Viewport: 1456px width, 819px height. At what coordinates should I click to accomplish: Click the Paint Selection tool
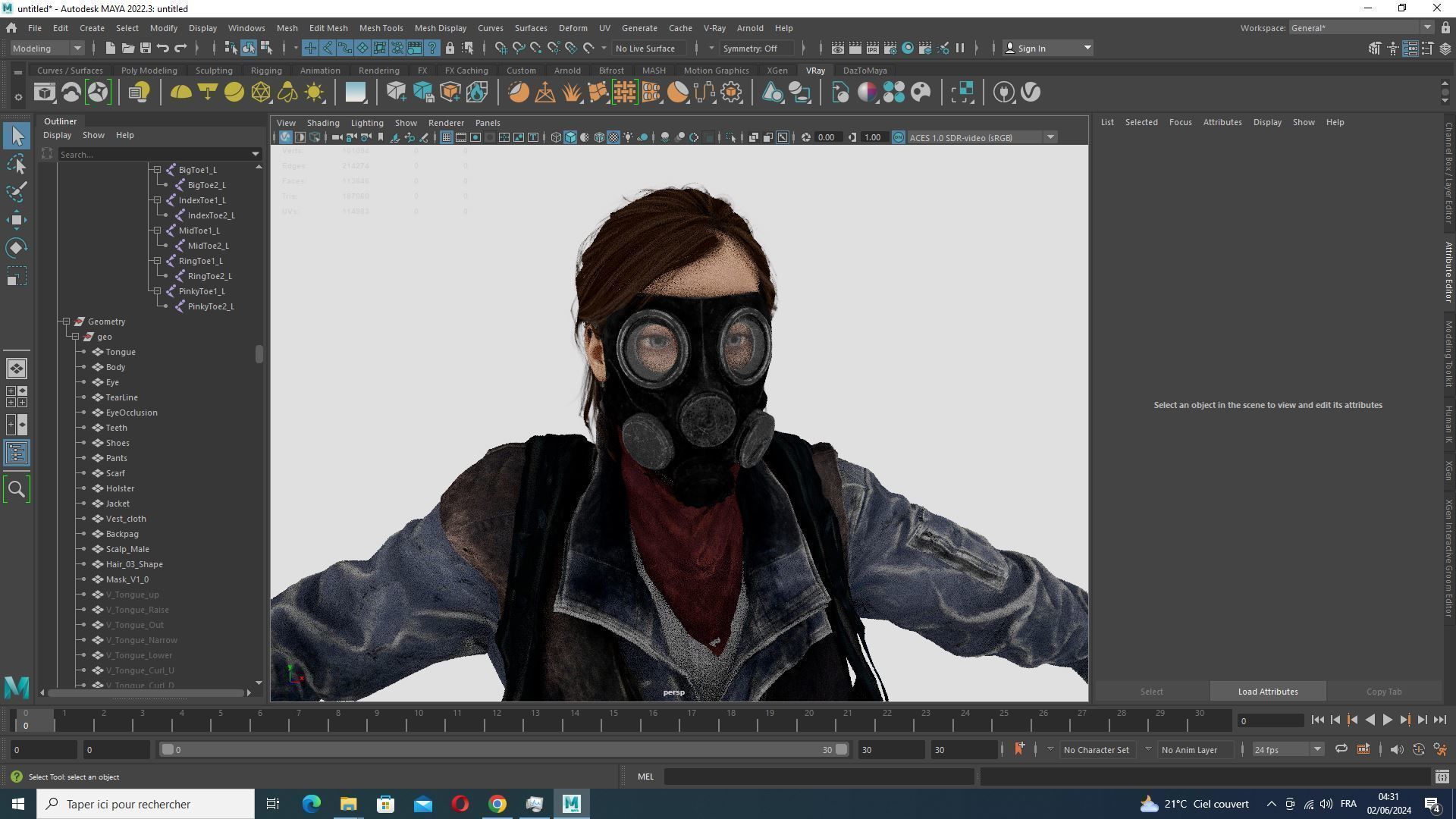[x=17, y=192]
